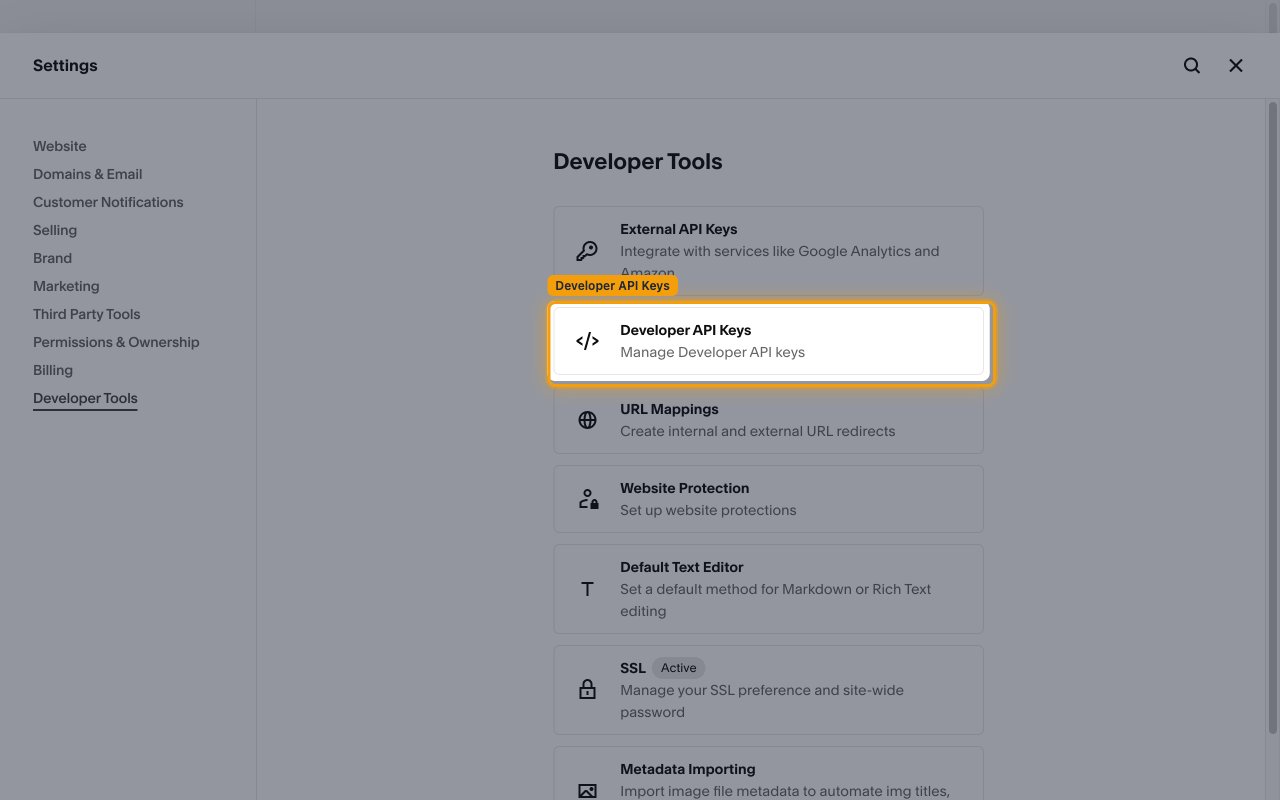Select Selling in the sidebar

coord(55,230)
